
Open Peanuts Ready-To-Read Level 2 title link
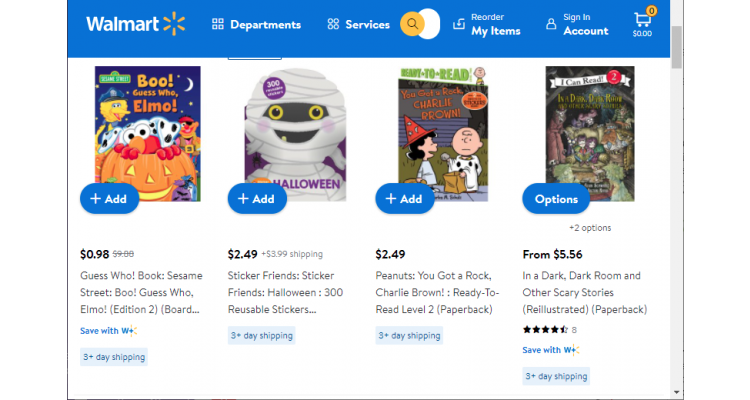click(x=437, y=292)
